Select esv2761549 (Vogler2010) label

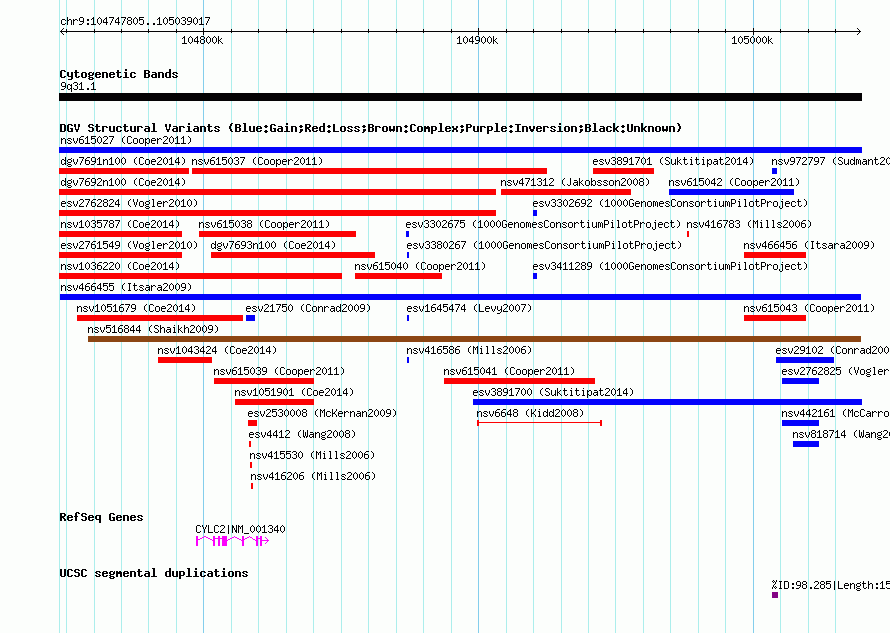tap(129, 245)
